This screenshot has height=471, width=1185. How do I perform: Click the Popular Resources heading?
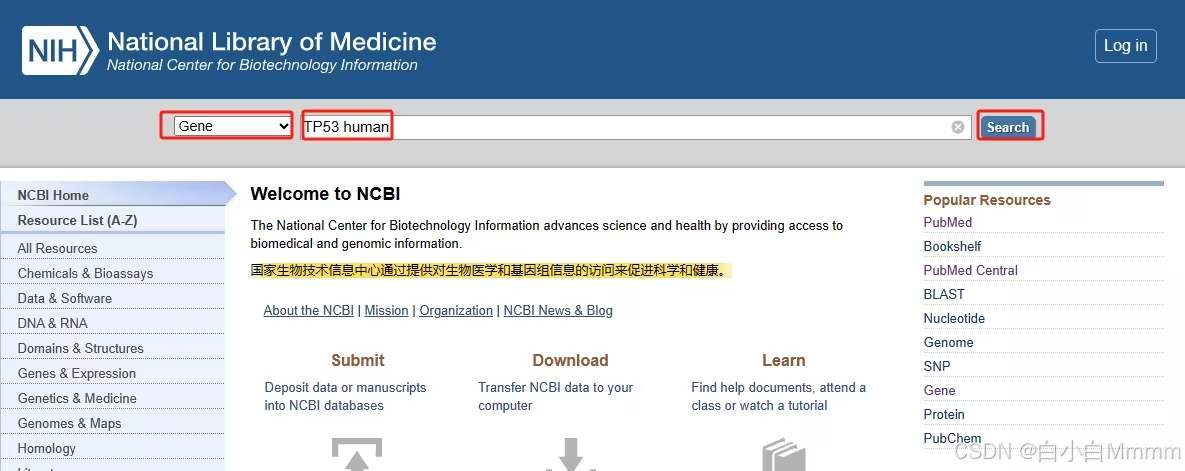tap(987, 200)
